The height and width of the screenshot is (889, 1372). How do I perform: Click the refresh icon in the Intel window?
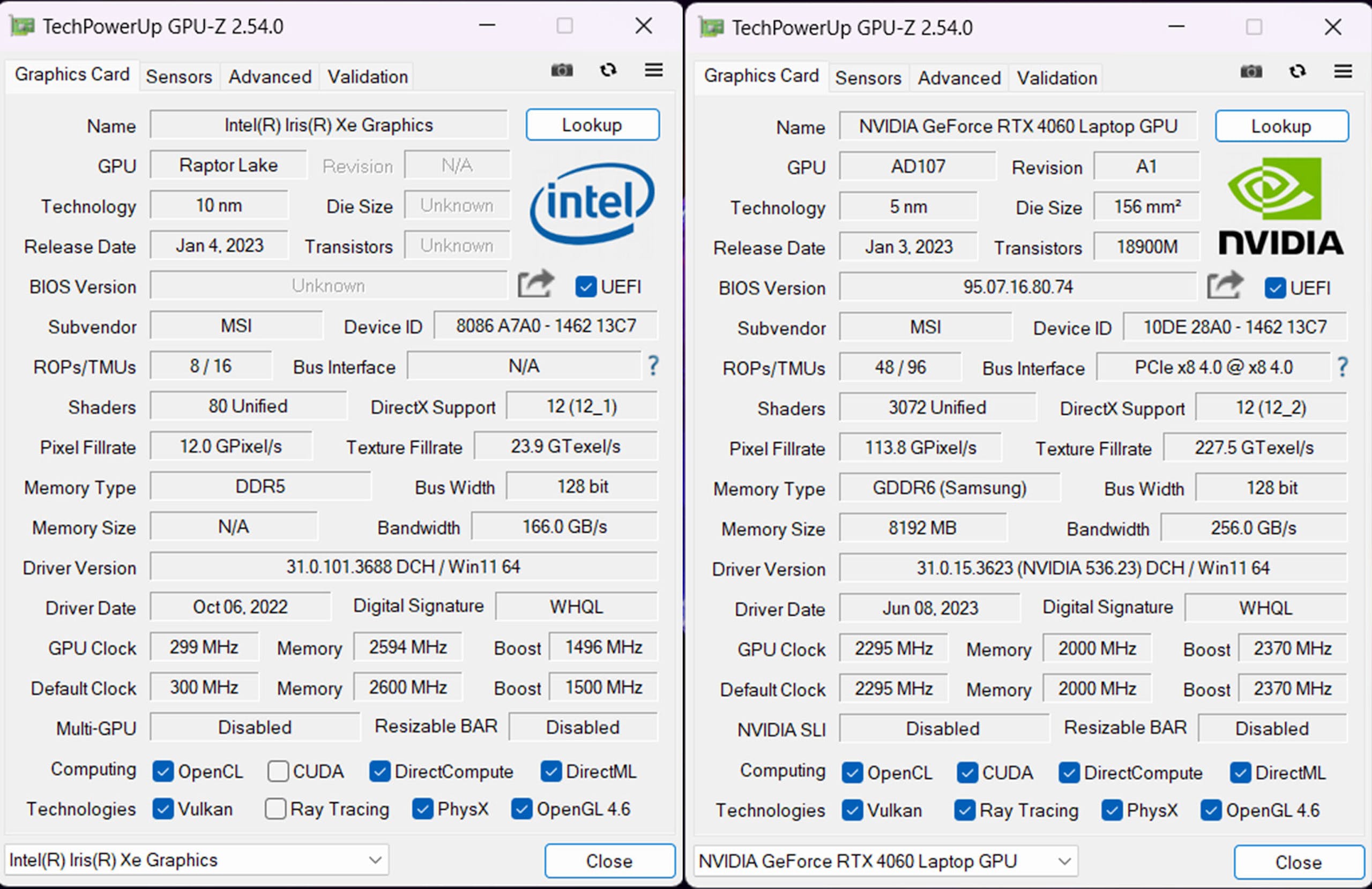[x=608, y=70]
